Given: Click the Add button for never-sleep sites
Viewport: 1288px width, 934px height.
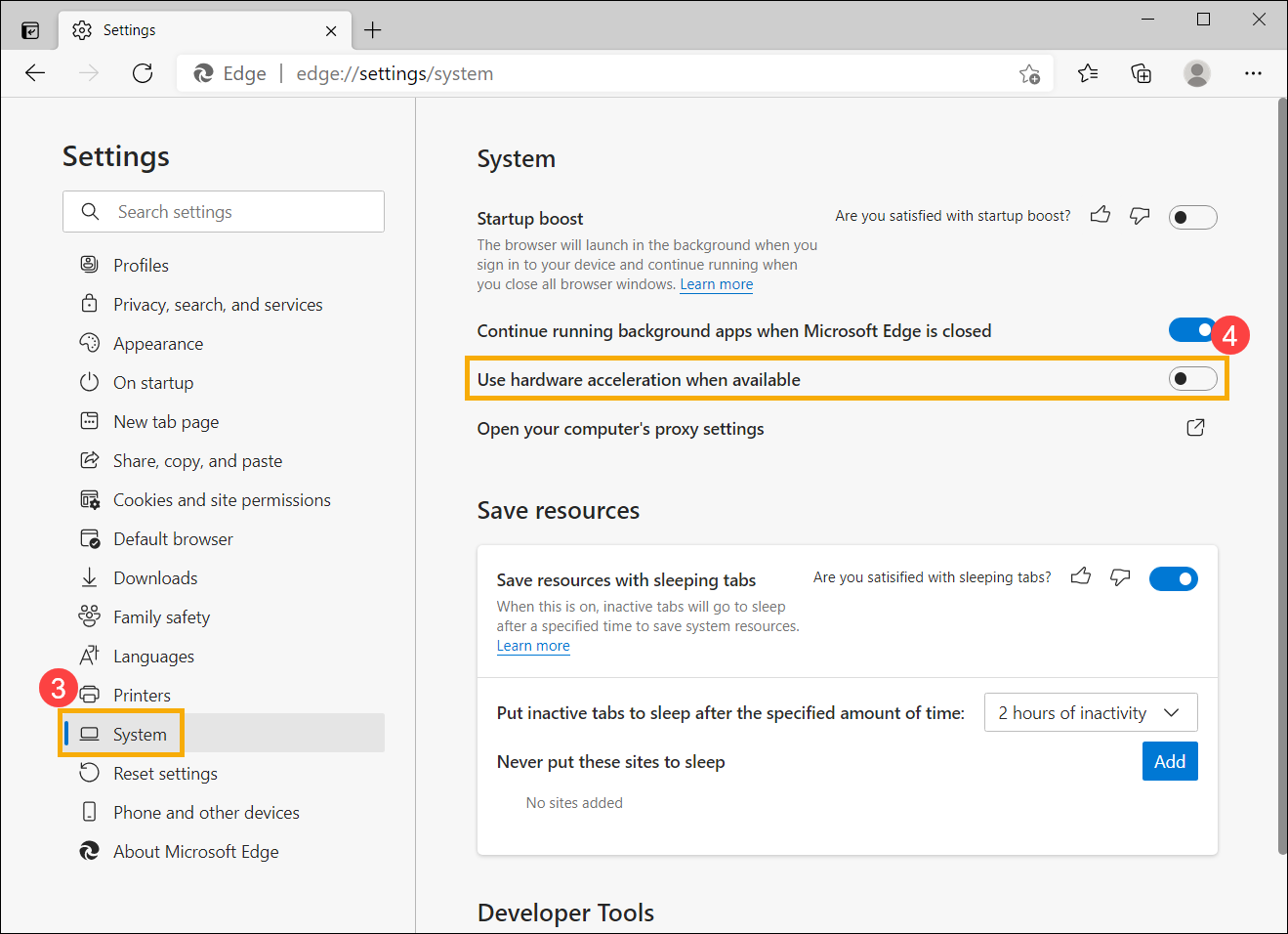Looking at the screenshot, I should (1169, 761).
